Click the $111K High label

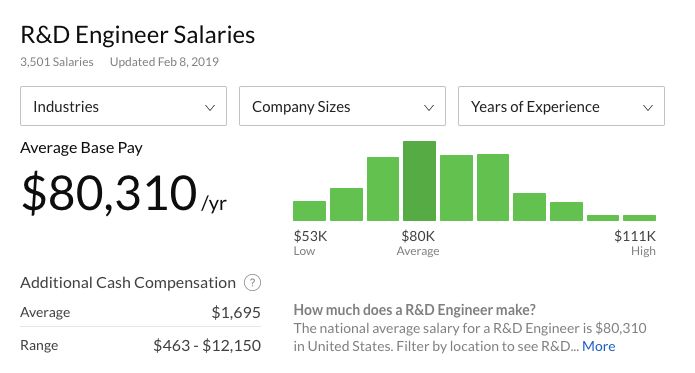(635, 243)
